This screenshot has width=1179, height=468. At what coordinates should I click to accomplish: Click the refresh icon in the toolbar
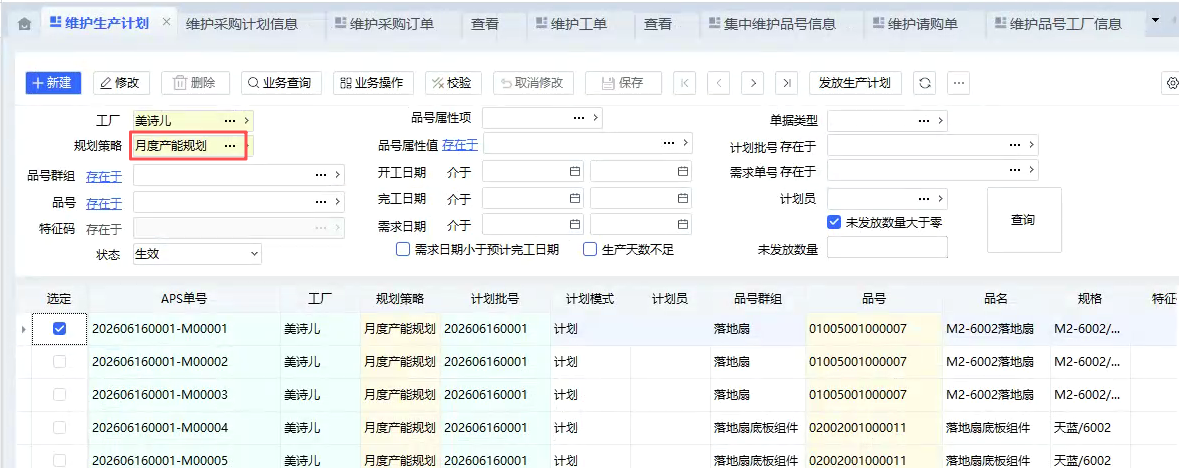[x=924, y=83]
